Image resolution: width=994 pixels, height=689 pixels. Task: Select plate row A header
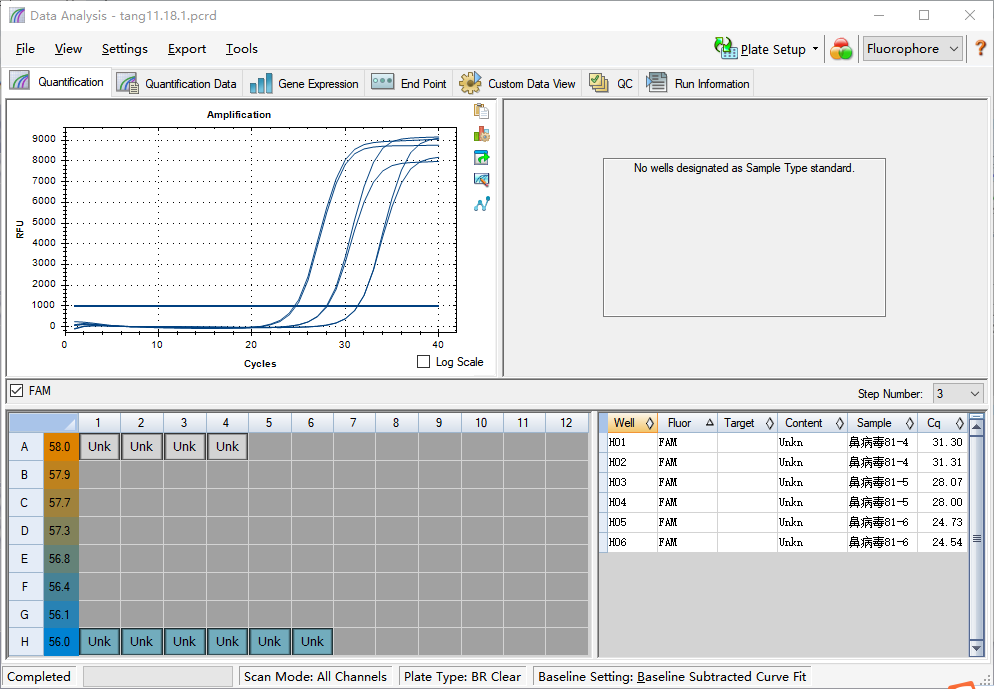(25, 446)
